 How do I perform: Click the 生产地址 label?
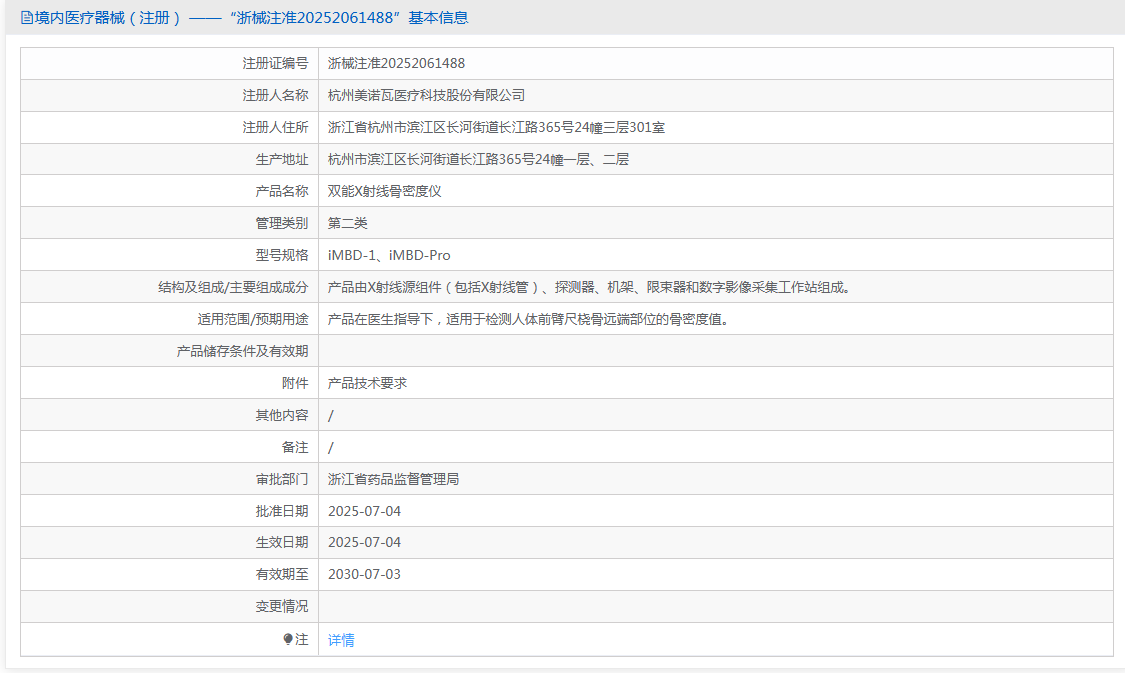[282, 159]
